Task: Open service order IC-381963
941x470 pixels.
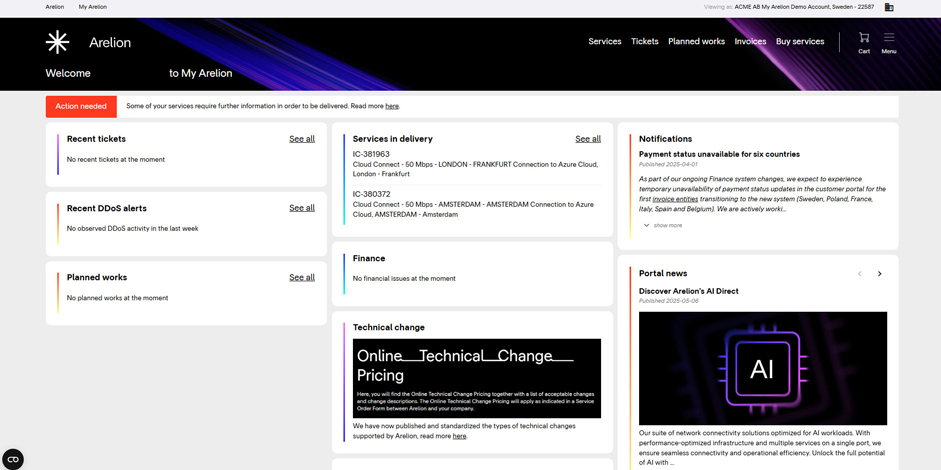Action: (x=371, y=155)
